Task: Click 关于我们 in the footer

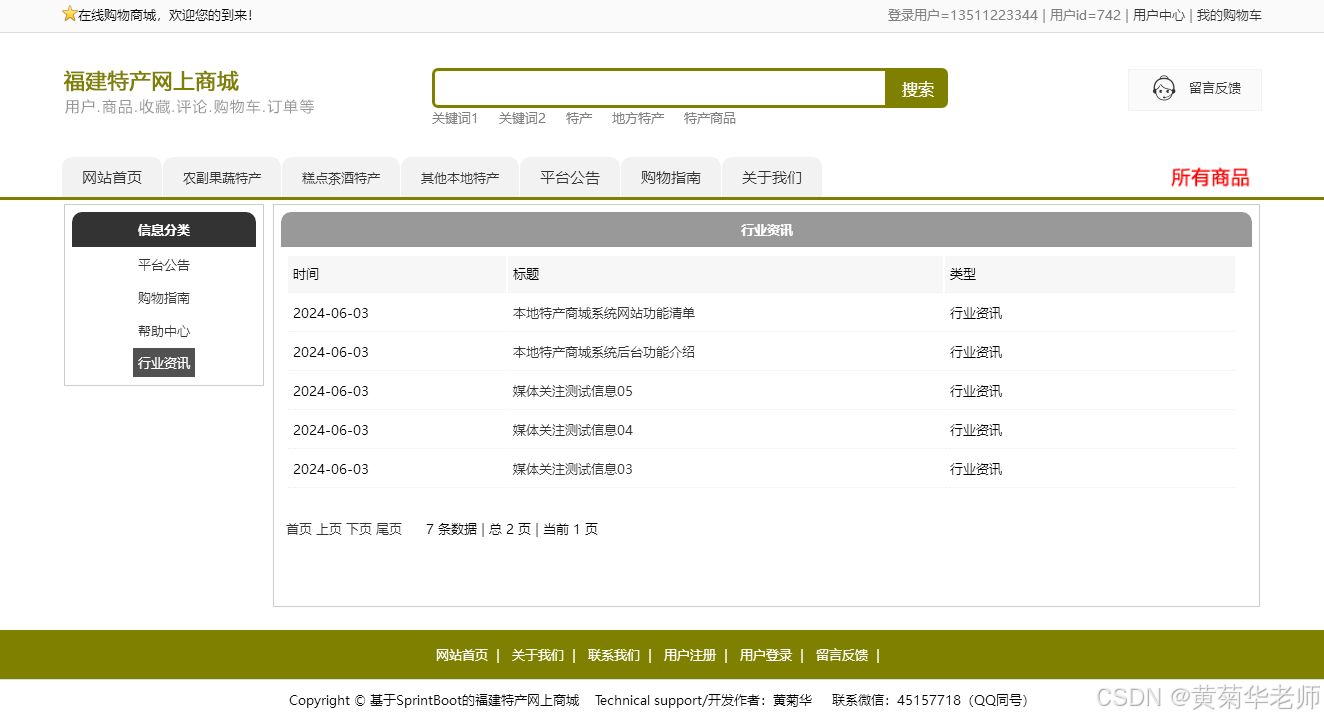Action: pyautogui.click(x=538, y=655)
